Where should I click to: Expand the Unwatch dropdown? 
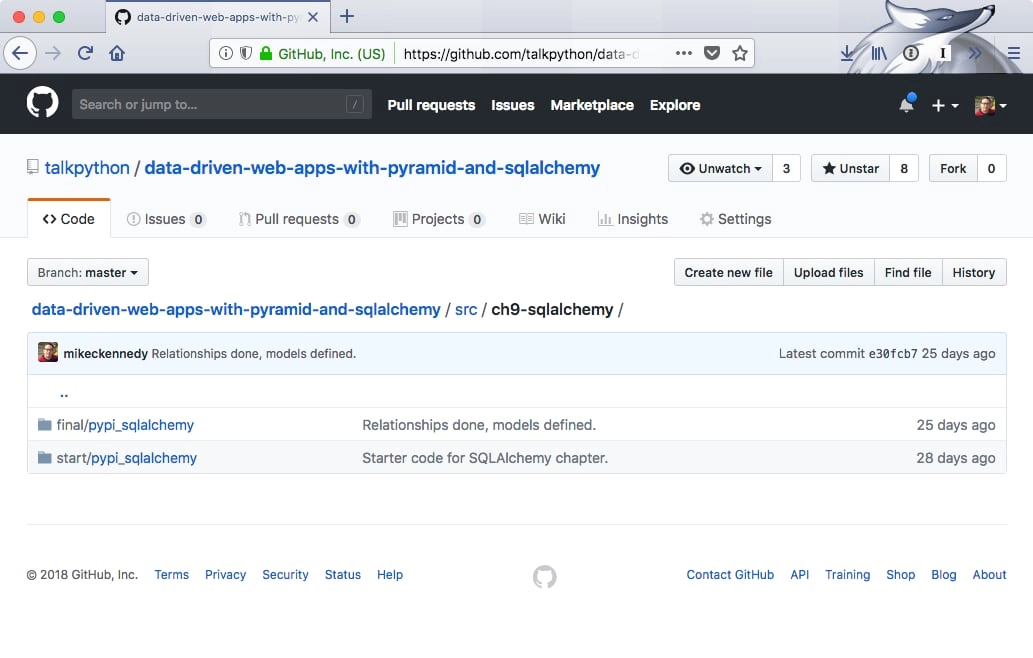point(720,168)
